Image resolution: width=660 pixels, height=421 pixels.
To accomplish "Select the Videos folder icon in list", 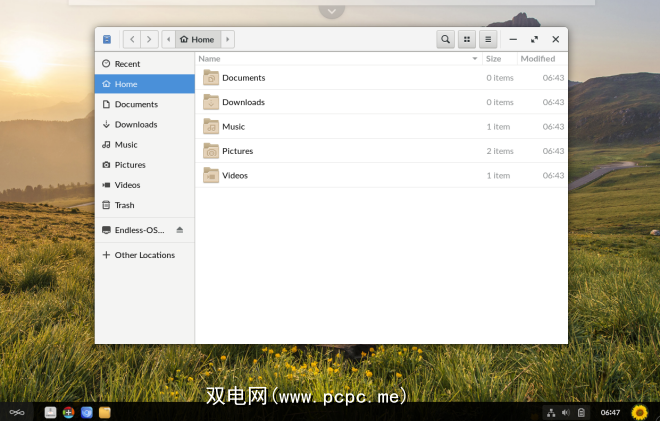I will 211,176.
